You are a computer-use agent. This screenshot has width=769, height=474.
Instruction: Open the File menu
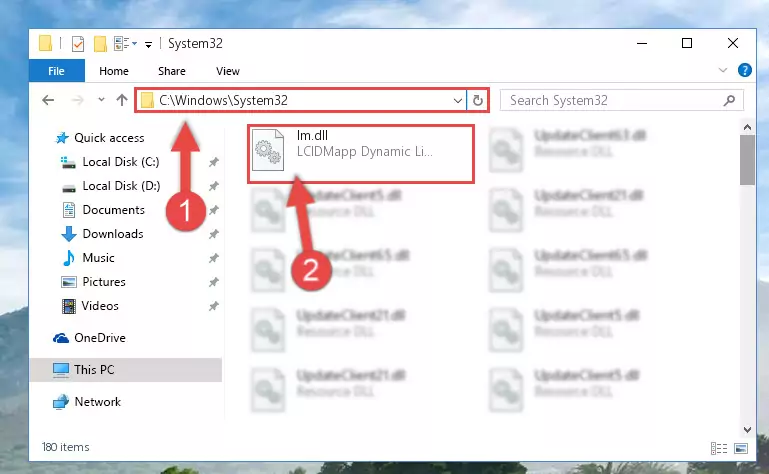56,71
